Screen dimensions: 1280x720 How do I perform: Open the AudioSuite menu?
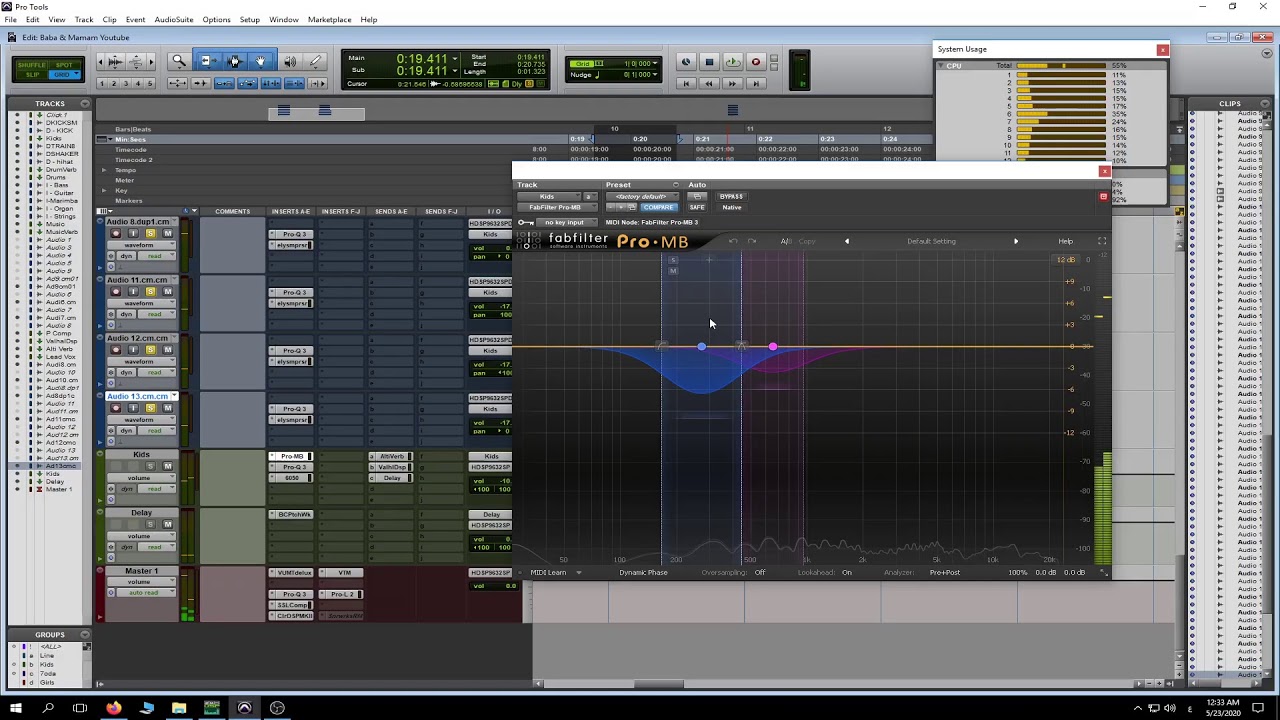pos(174,20)
